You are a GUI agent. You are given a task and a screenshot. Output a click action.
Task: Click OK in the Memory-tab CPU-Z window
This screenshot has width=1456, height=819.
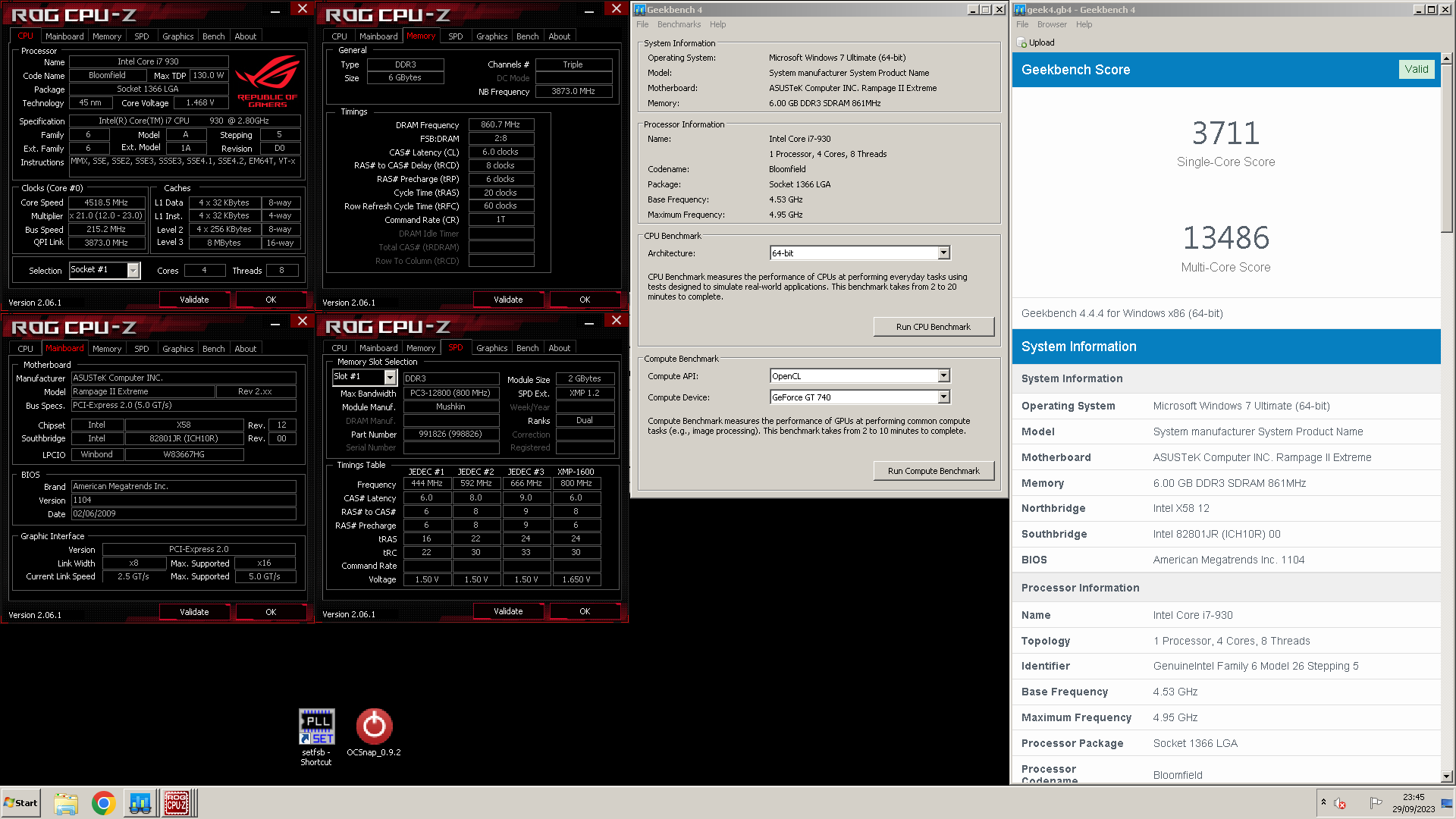585,300
